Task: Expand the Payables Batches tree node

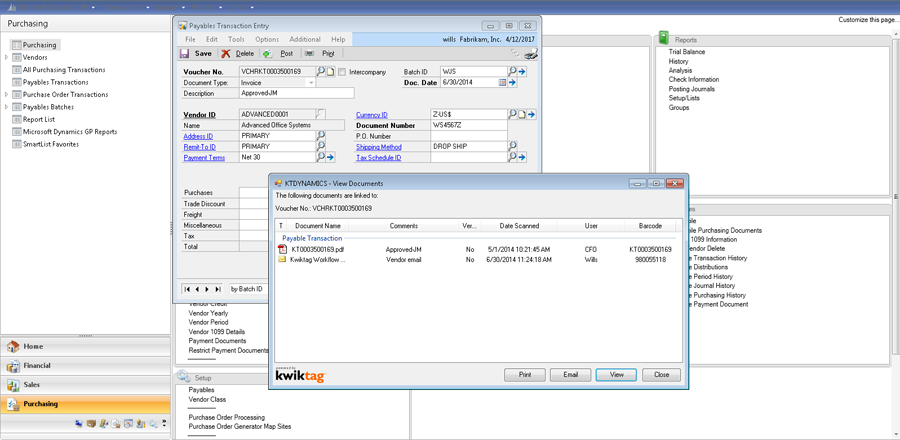Action: [x=6, y=107]
